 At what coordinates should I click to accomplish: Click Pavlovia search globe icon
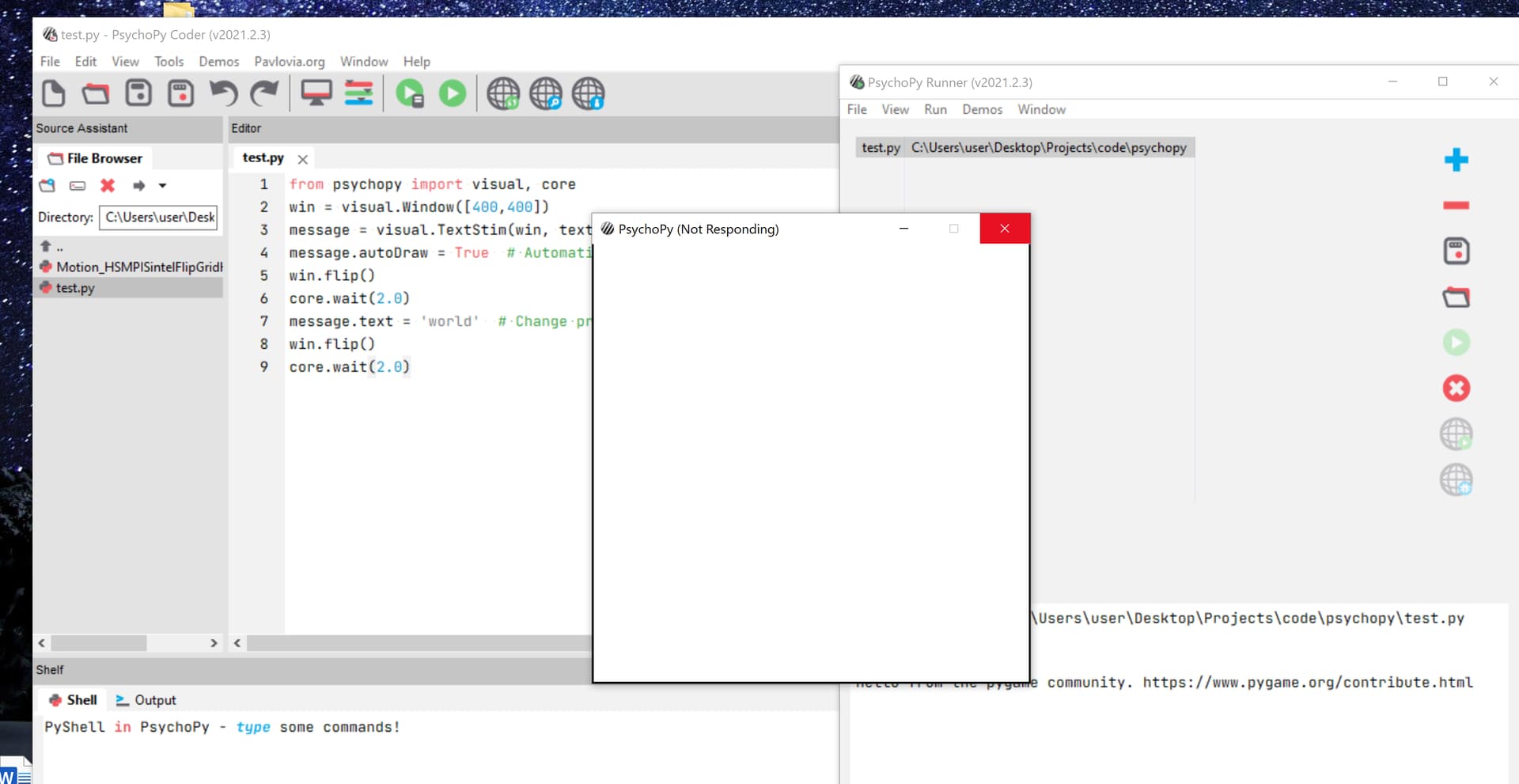[546, 93]
